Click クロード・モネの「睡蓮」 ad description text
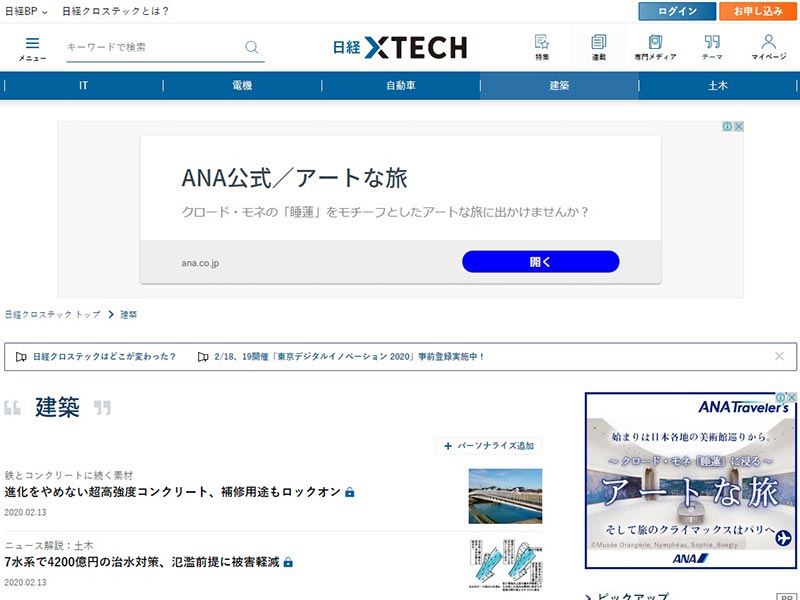800x600 pixels. [385, 212]
